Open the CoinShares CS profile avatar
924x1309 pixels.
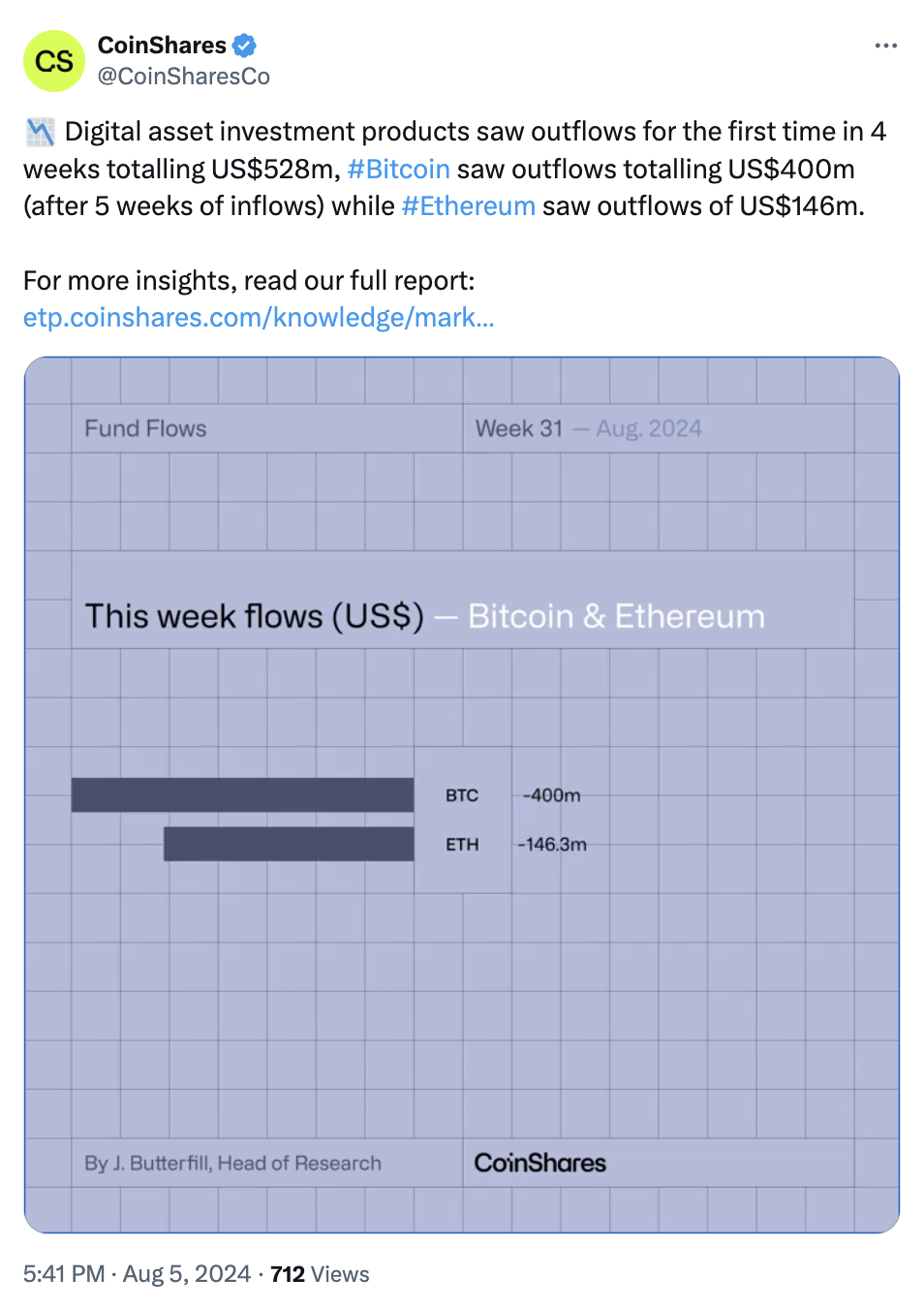coord(54,61)
